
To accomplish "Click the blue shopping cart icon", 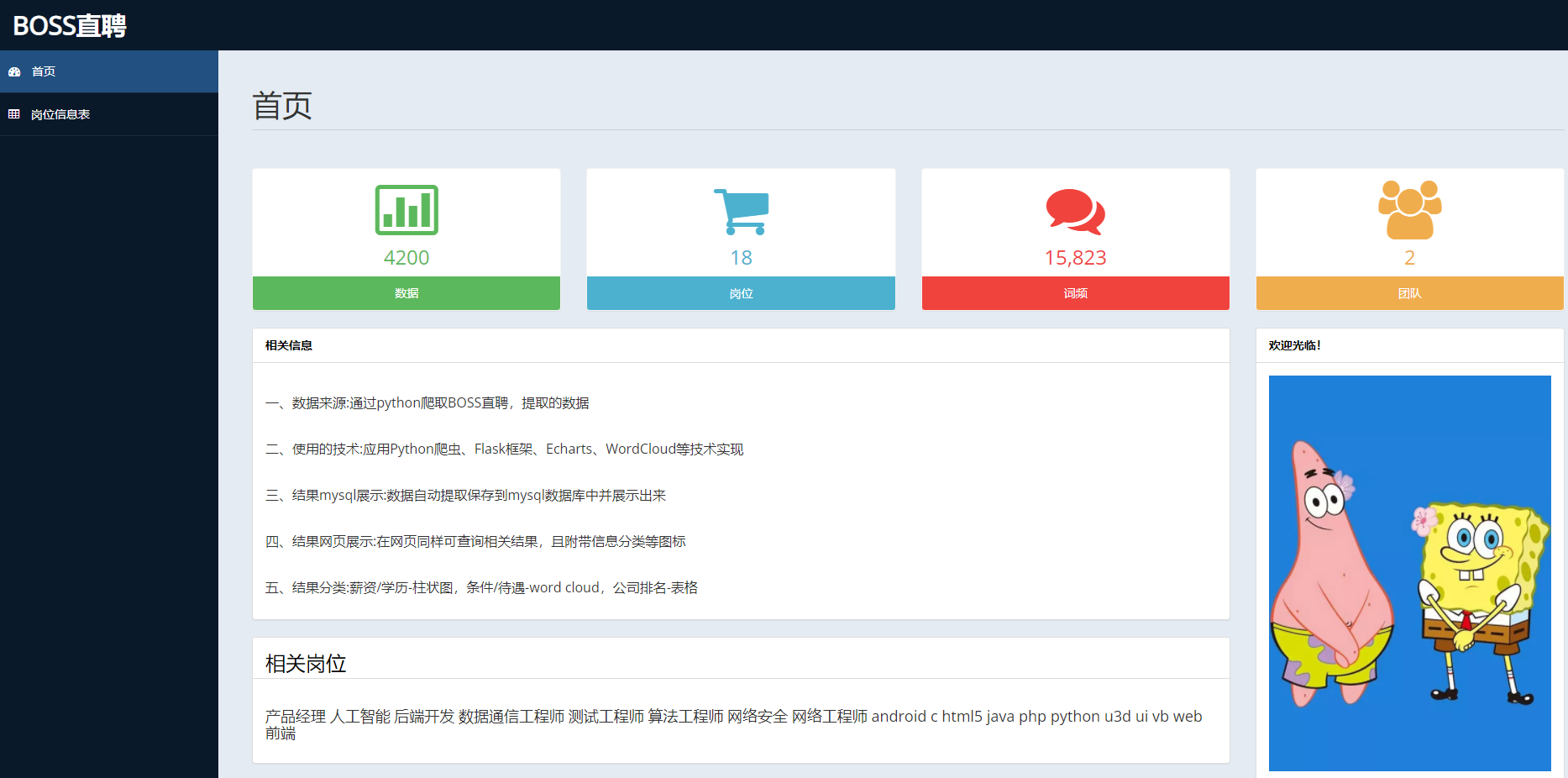I will (741, 211).
